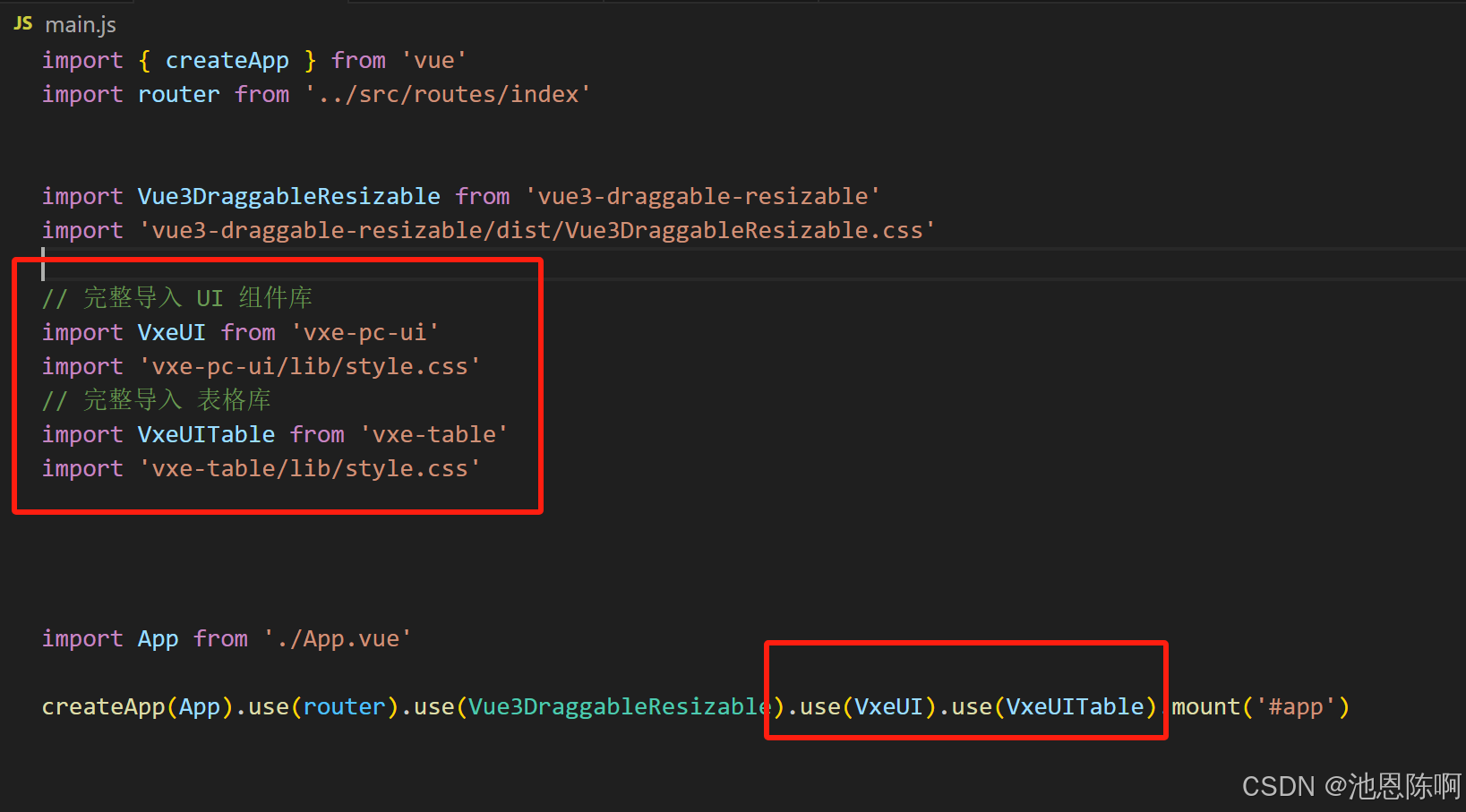Select the 'vxe-pc-ui/lib/style.css' string
The height and width of the screenshot is (812, 1466).
309,366
